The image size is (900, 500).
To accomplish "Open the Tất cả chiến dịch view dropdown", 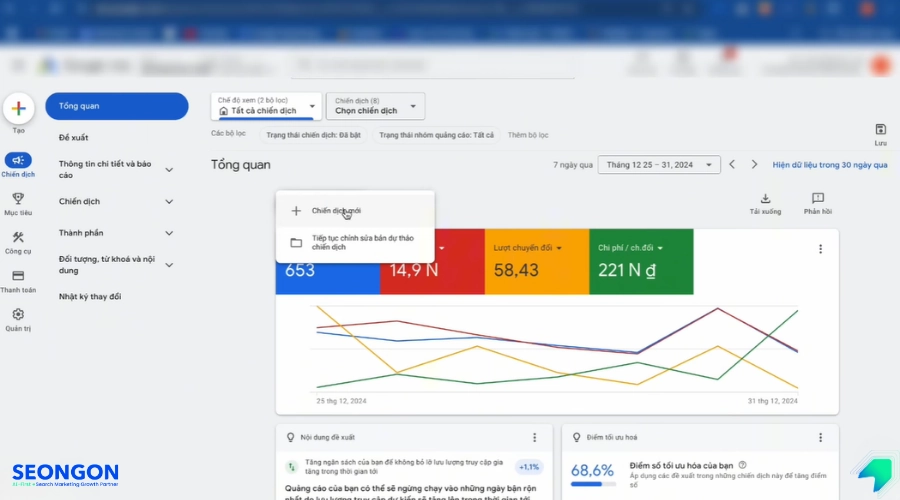I will pos(266,106).
